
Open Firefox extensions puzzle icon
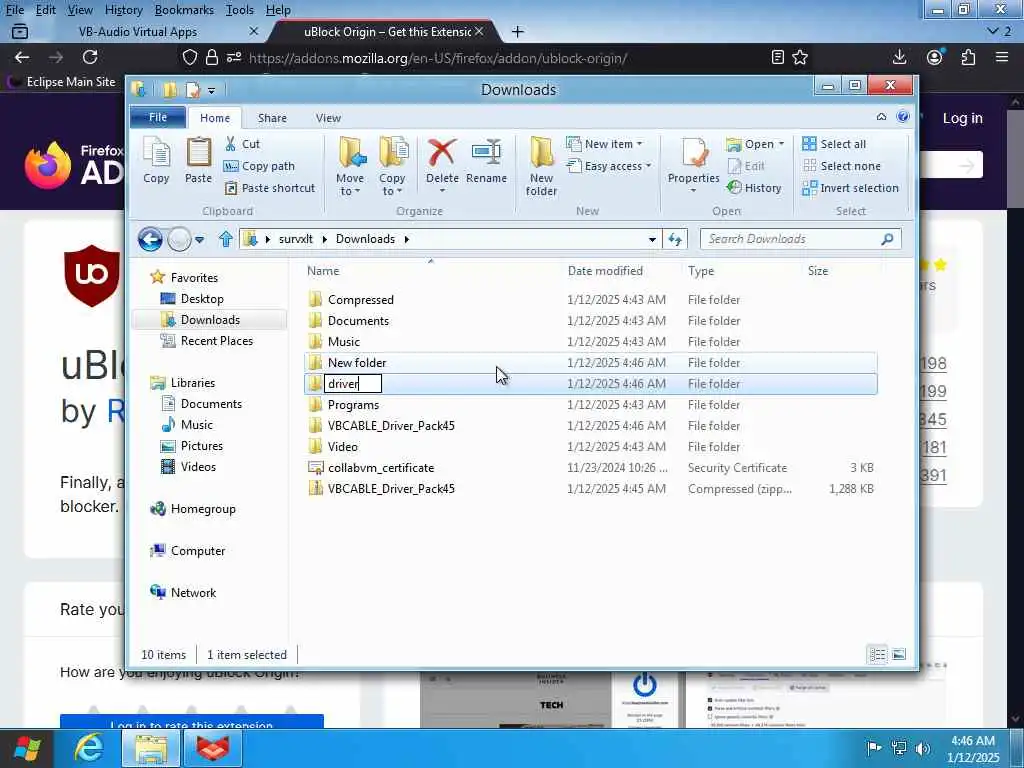(x=968, y=57)
